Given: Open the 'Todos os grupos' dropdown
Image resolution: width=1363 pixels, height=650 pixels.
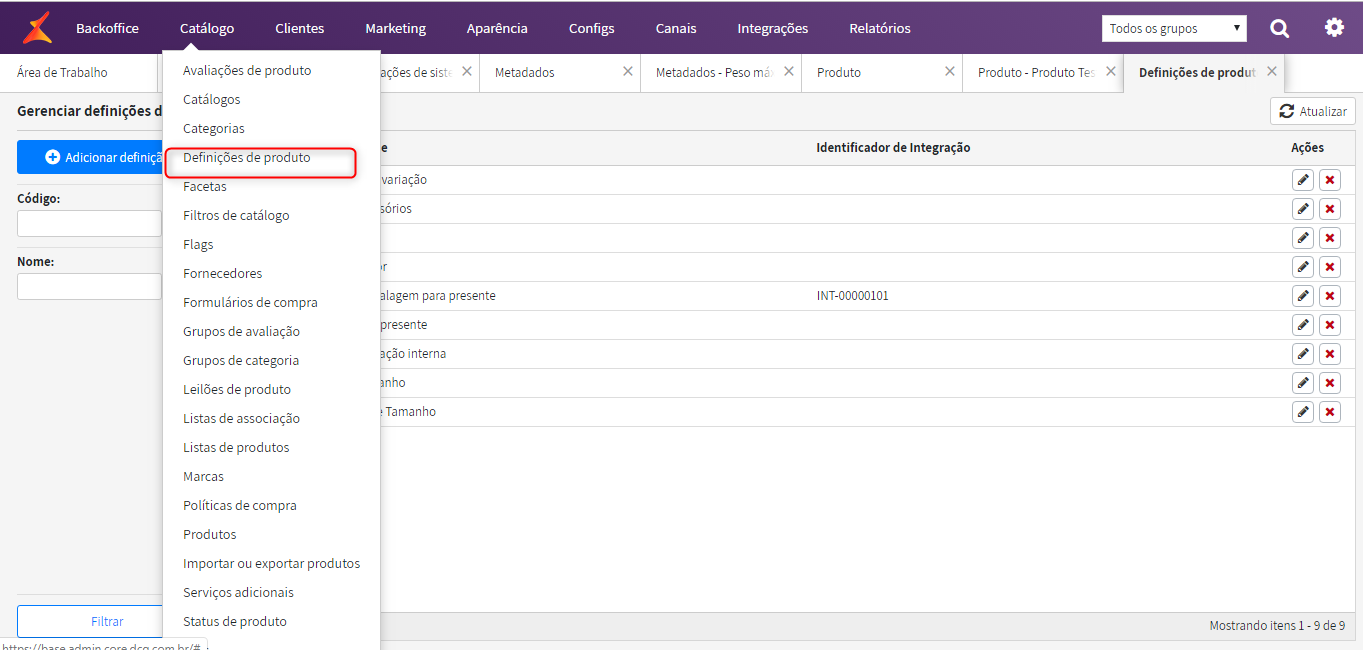Looking at the screenshot, I should point(1174,29).
